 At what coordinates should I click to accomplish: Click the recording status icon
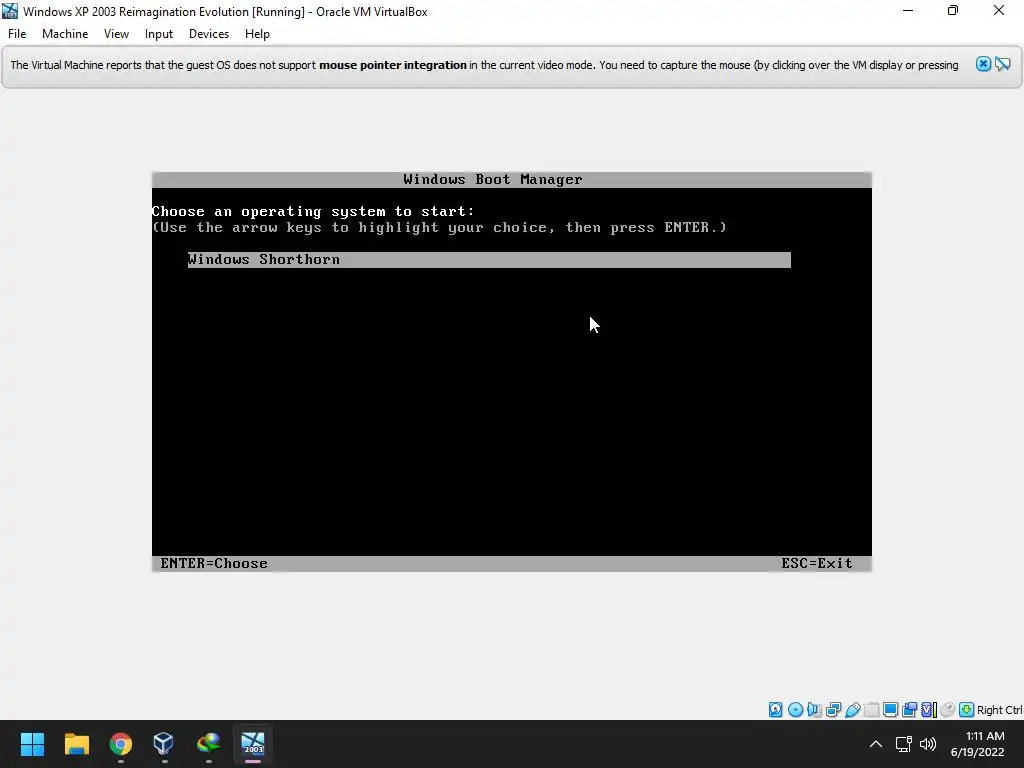click(x=910, y=710)
